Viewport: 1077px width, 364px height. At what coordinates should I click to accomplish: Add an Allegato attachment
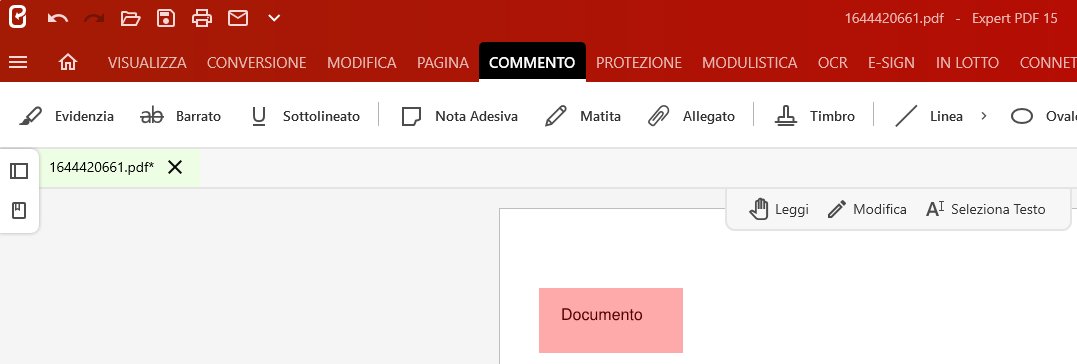(692, 117)
